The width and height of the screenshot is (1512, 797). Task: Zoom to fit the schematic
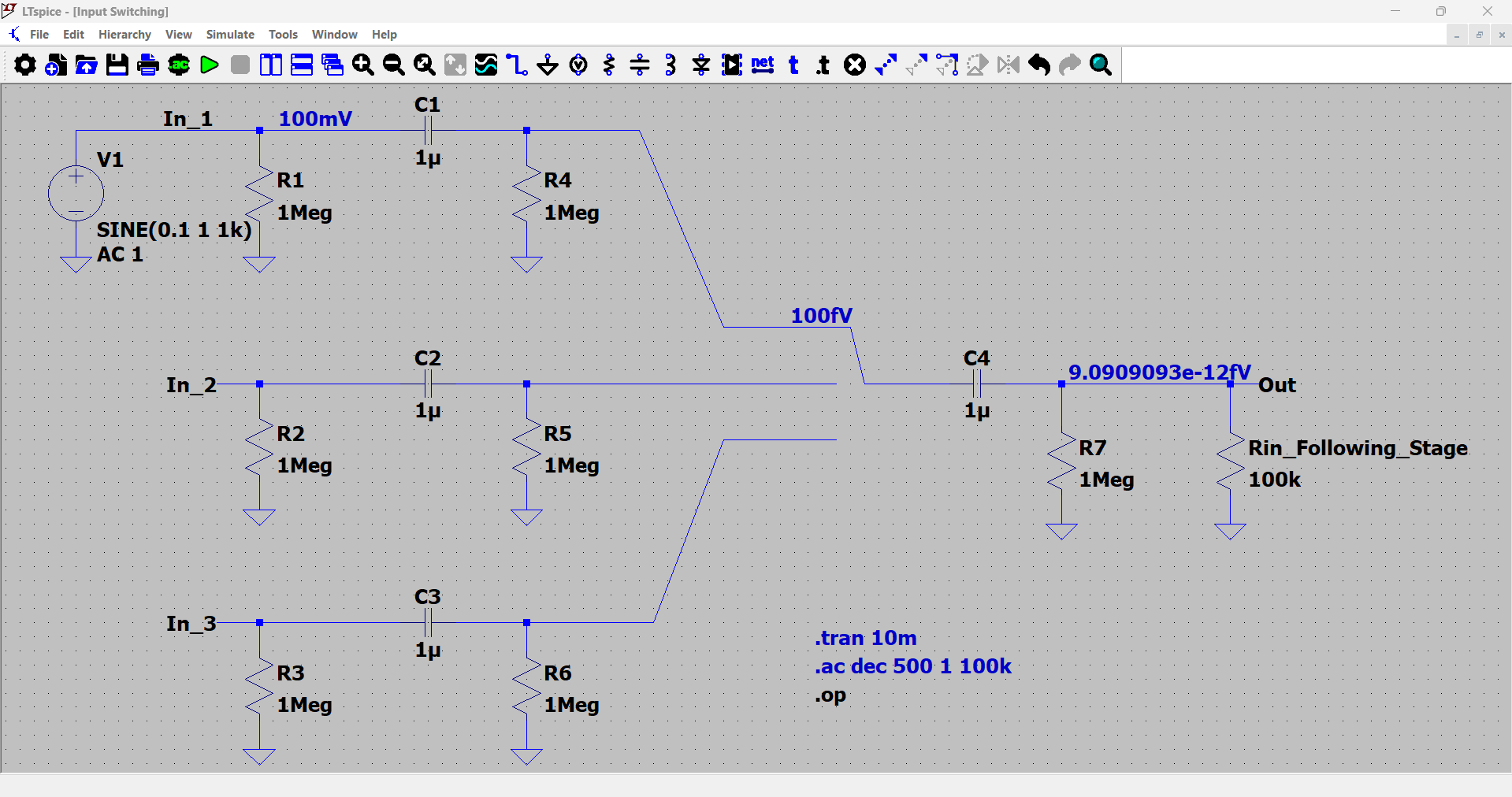tap(425, 65)
